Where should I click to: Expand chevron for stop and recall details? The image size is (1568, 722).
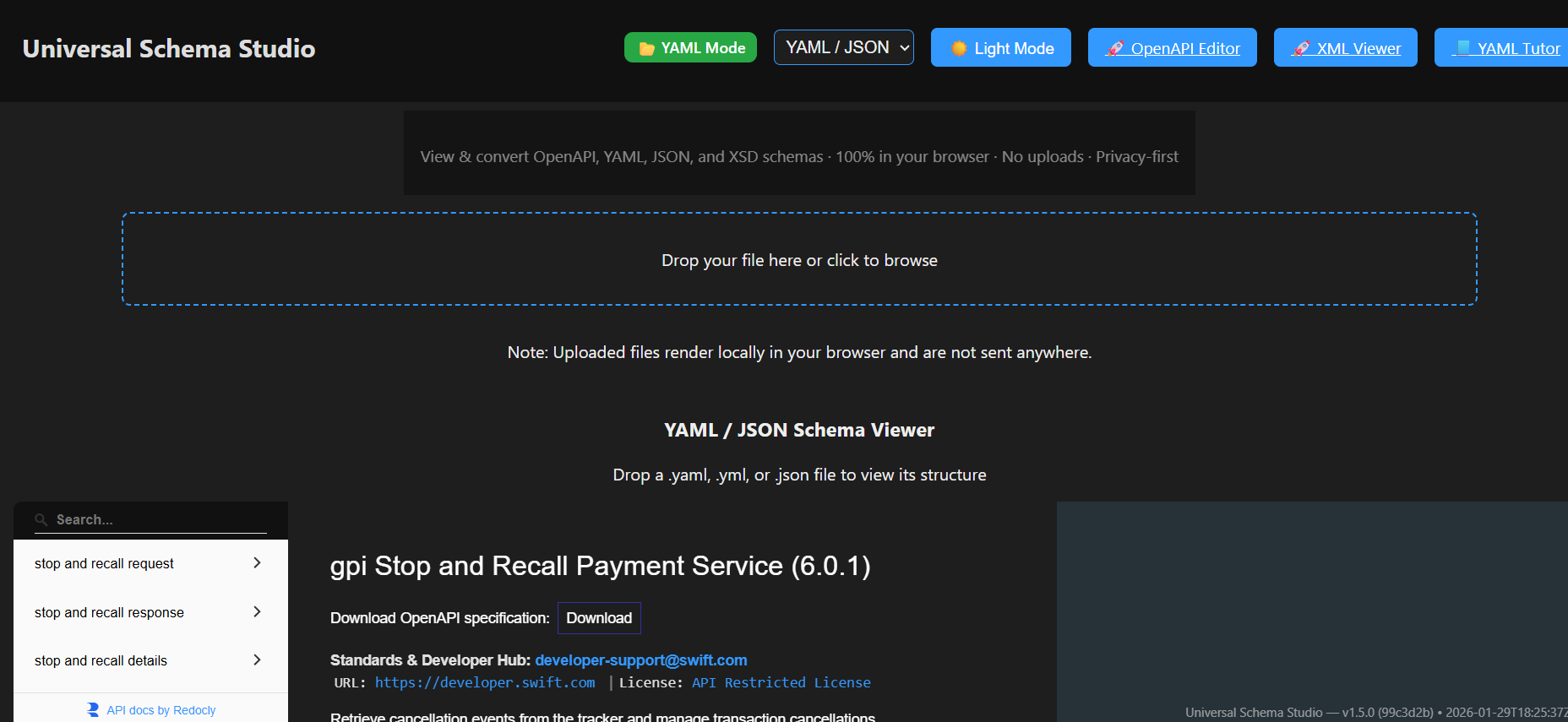(257, 660)
